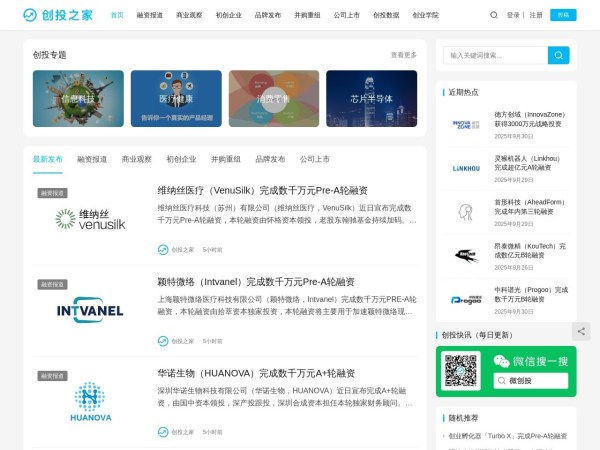Open 融资报道 in top navigation
This screenshot has height=450, width=600.
click(150, 15)
